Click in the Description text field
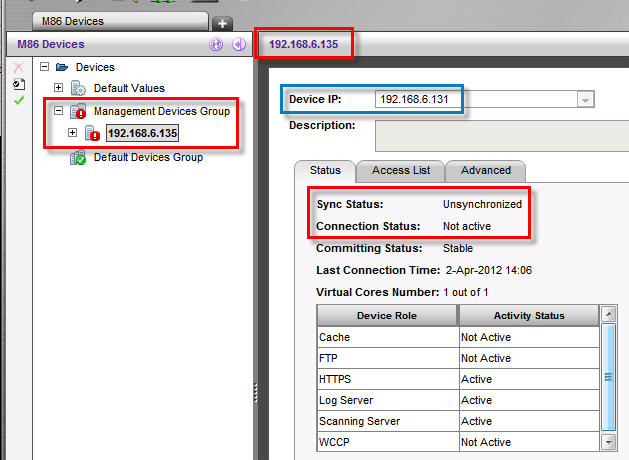 (500, 134)
